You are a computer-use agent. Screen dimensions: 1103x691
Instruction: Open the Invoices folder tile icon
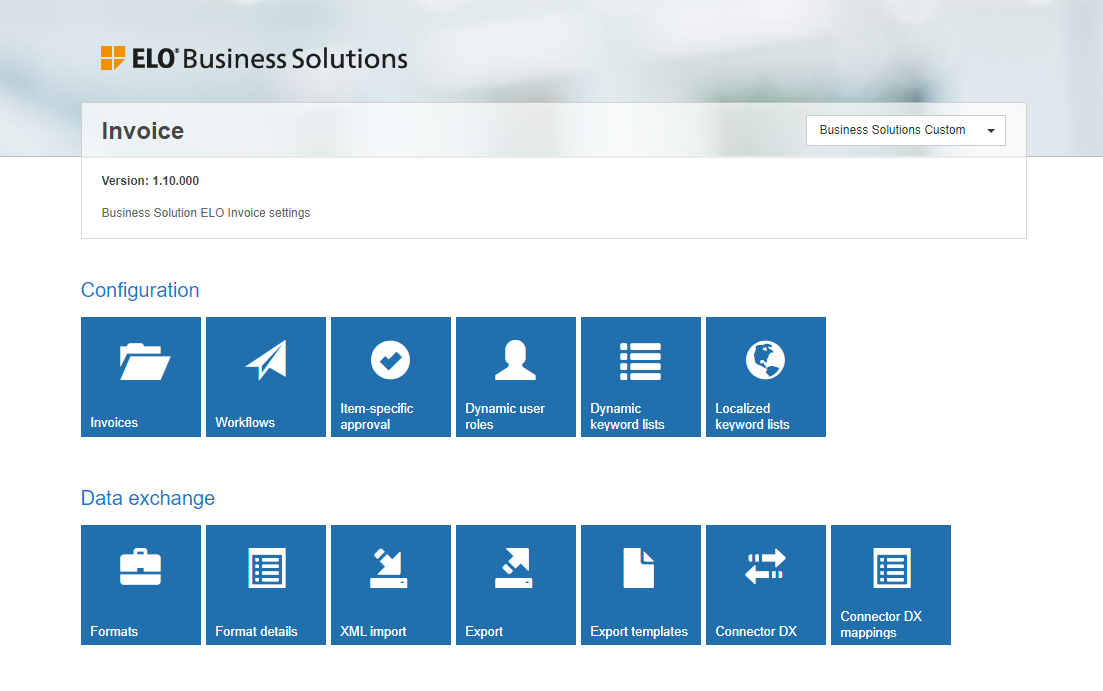(x=145, y=361)
